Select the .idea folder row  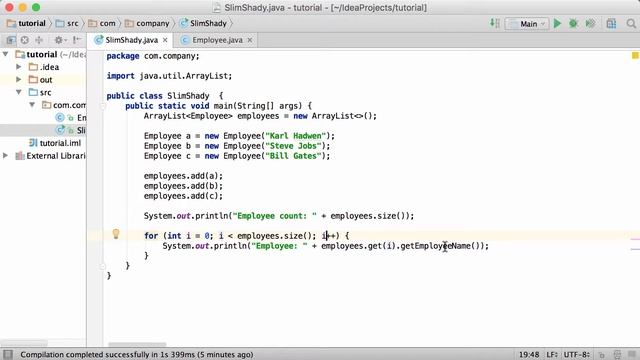pyautogui.click(x=43, y=67)
